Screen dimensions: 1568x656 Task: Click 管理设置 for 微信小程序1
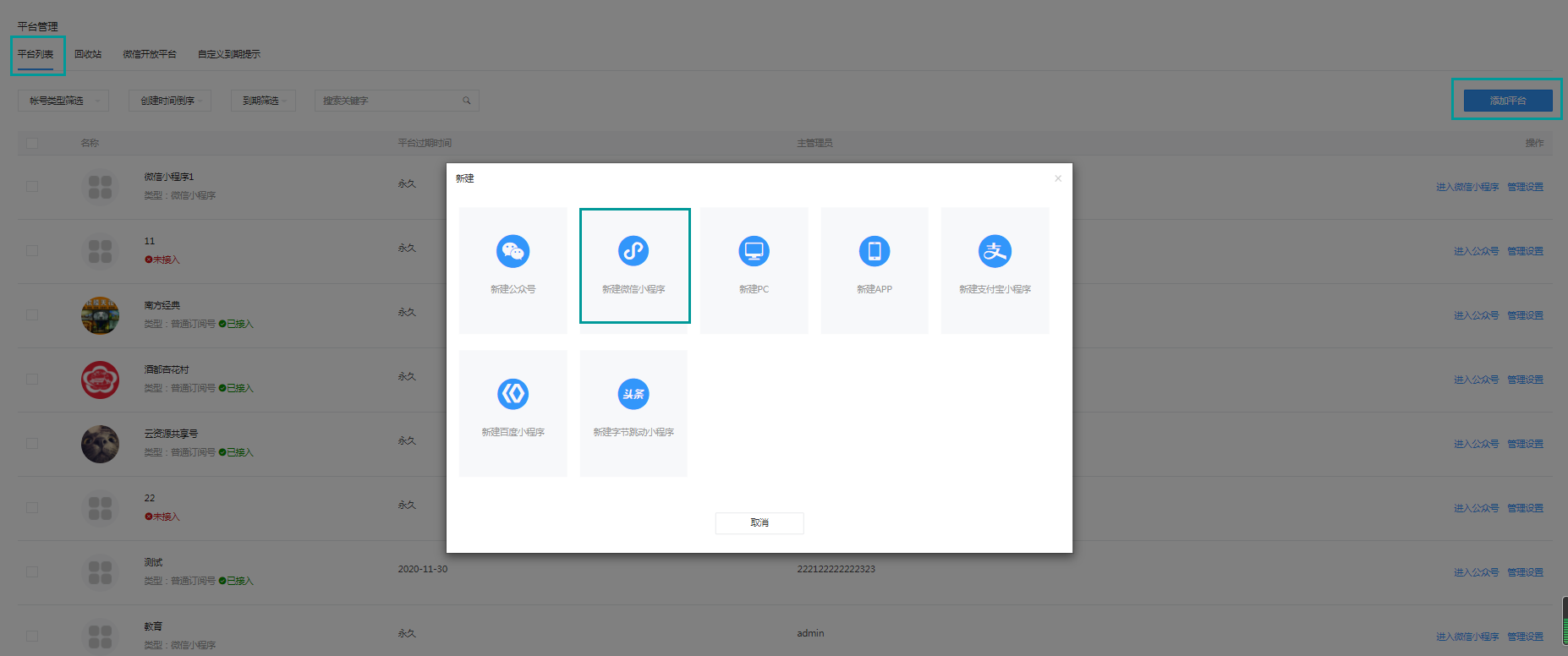(x=1525, y=187)
